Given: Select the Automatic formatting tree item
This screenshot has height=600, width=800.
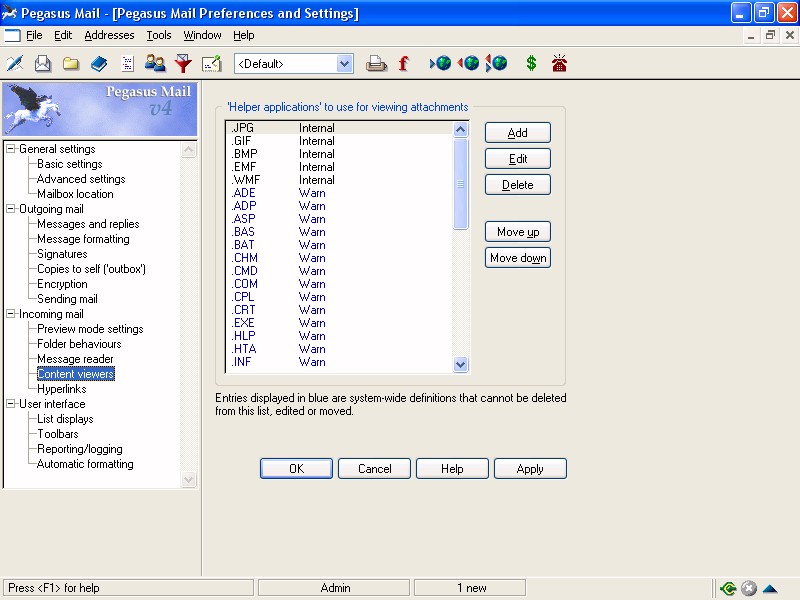Looking at the screenshot, I should point(85,464).
